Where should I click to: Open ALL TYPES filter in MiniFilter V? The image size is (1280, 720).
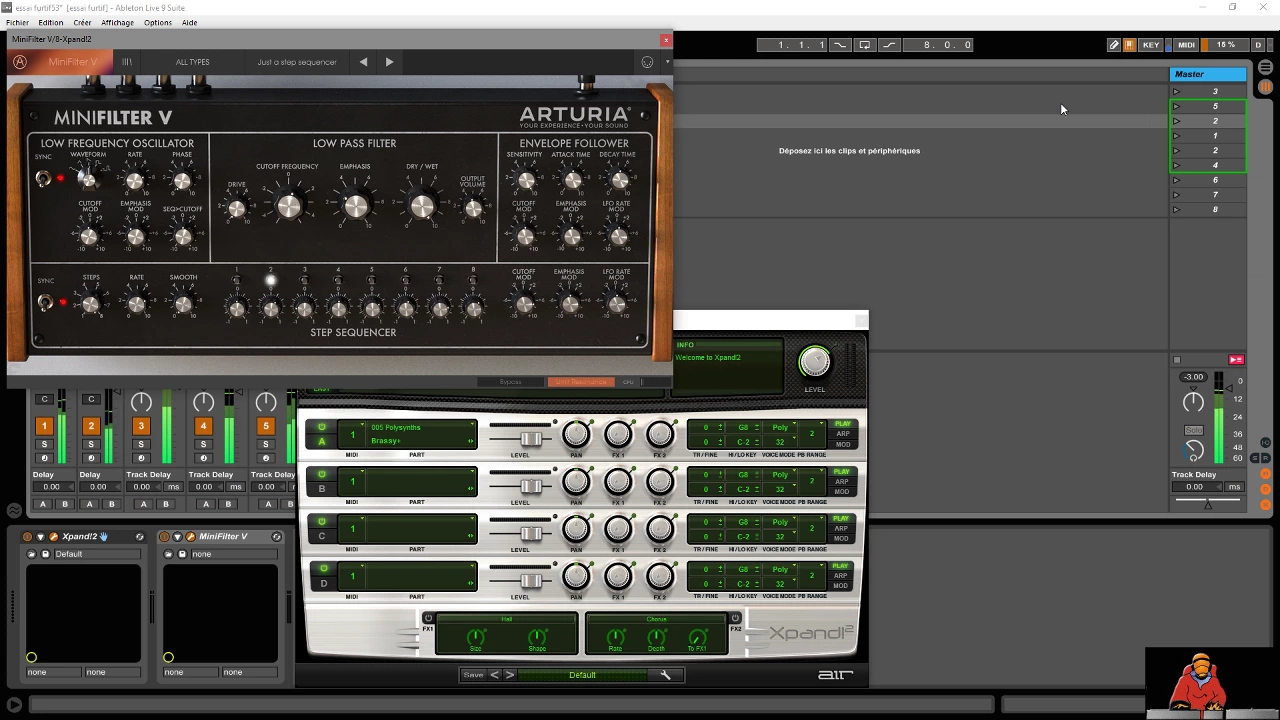(x=192, y=62)
